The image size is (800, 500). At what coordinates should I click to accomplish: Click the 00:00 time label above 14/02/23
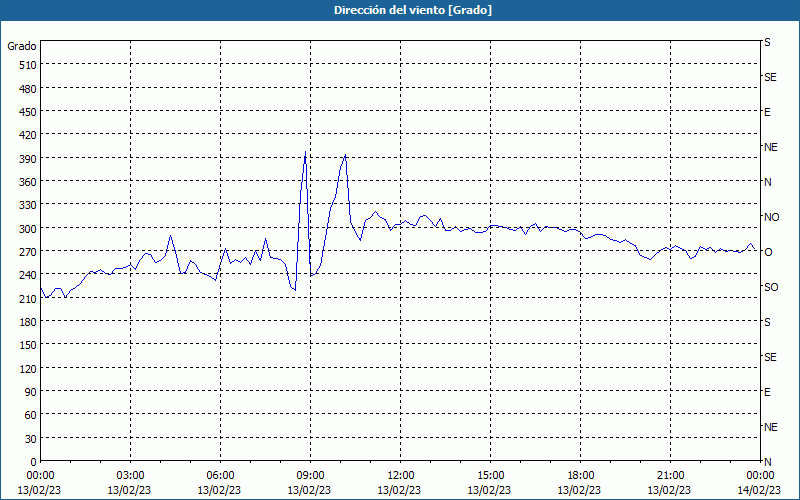coord(760,476)
